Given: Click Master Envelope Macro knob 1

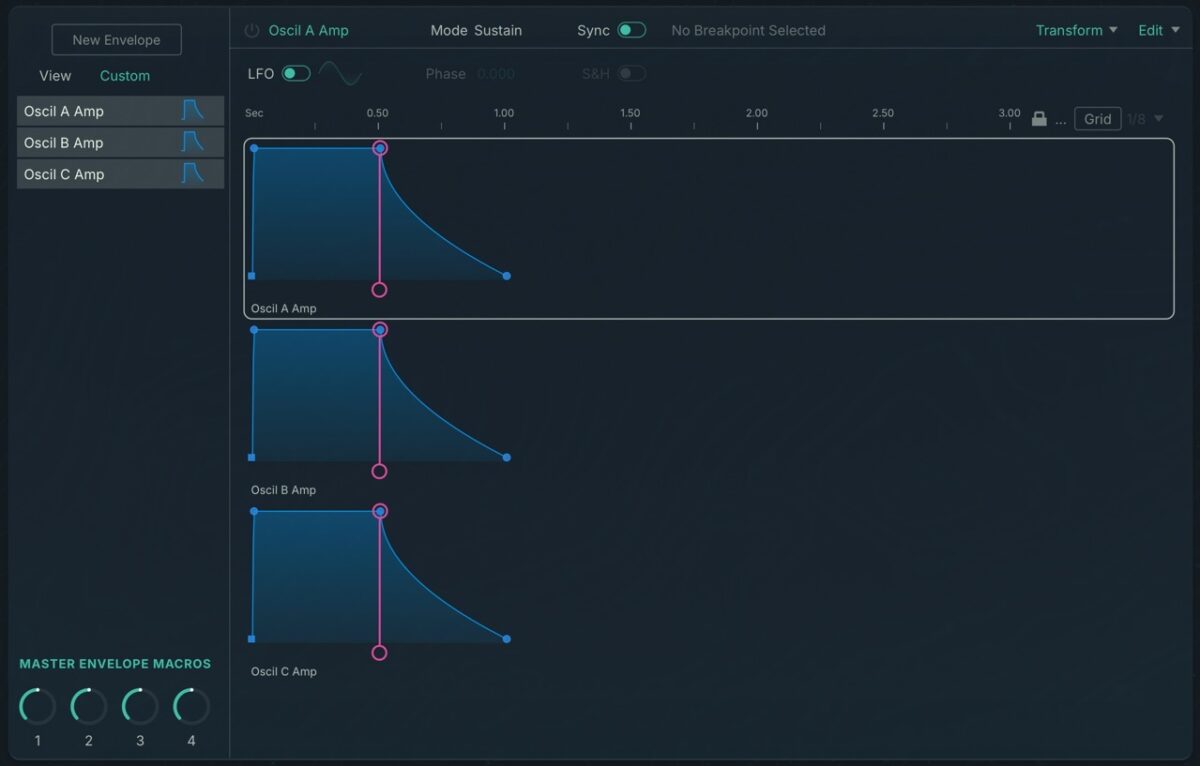Looking at the screenshot, I should click(38, 707).
